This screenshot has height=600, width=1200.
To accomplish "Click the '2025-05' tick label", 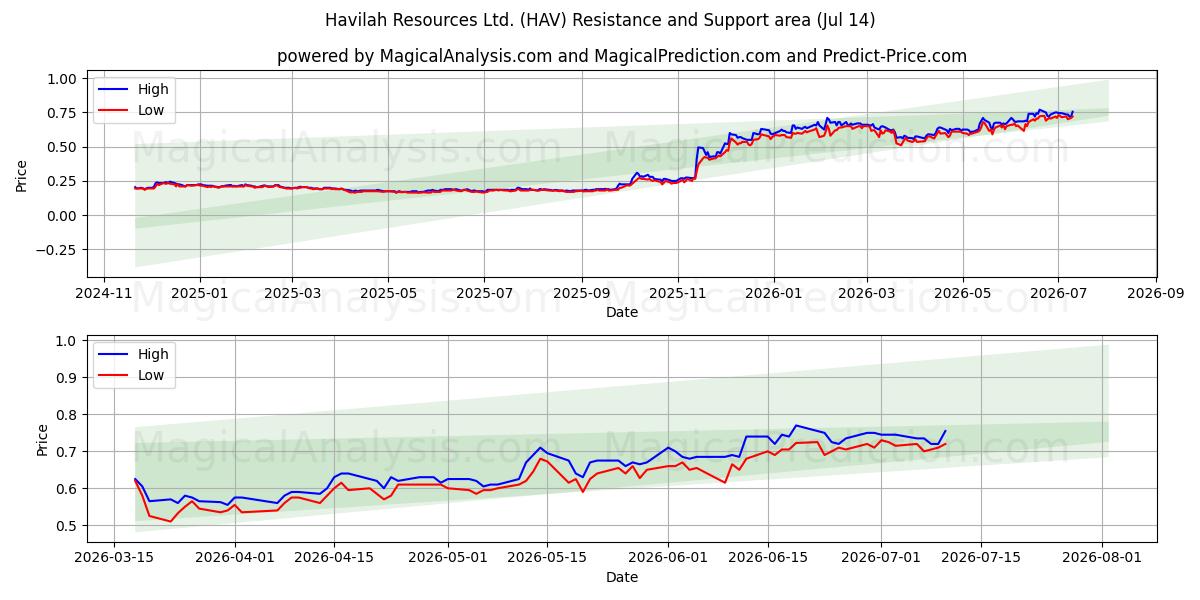I will tap(388, 293).
